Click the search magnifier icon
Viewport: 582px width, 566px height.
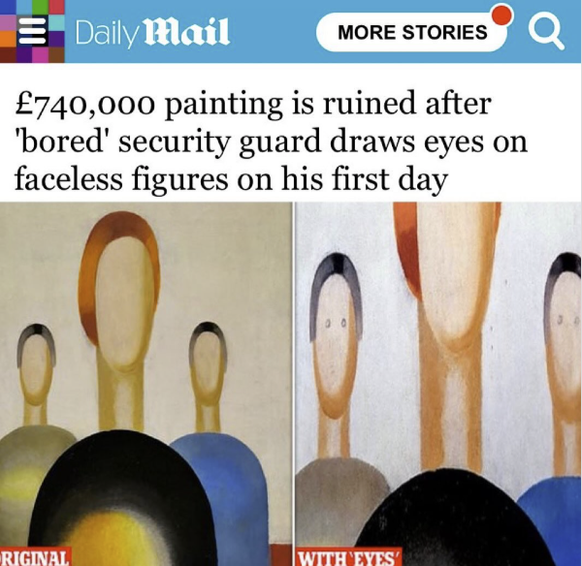pyautogui.click(x=546, y=32)
